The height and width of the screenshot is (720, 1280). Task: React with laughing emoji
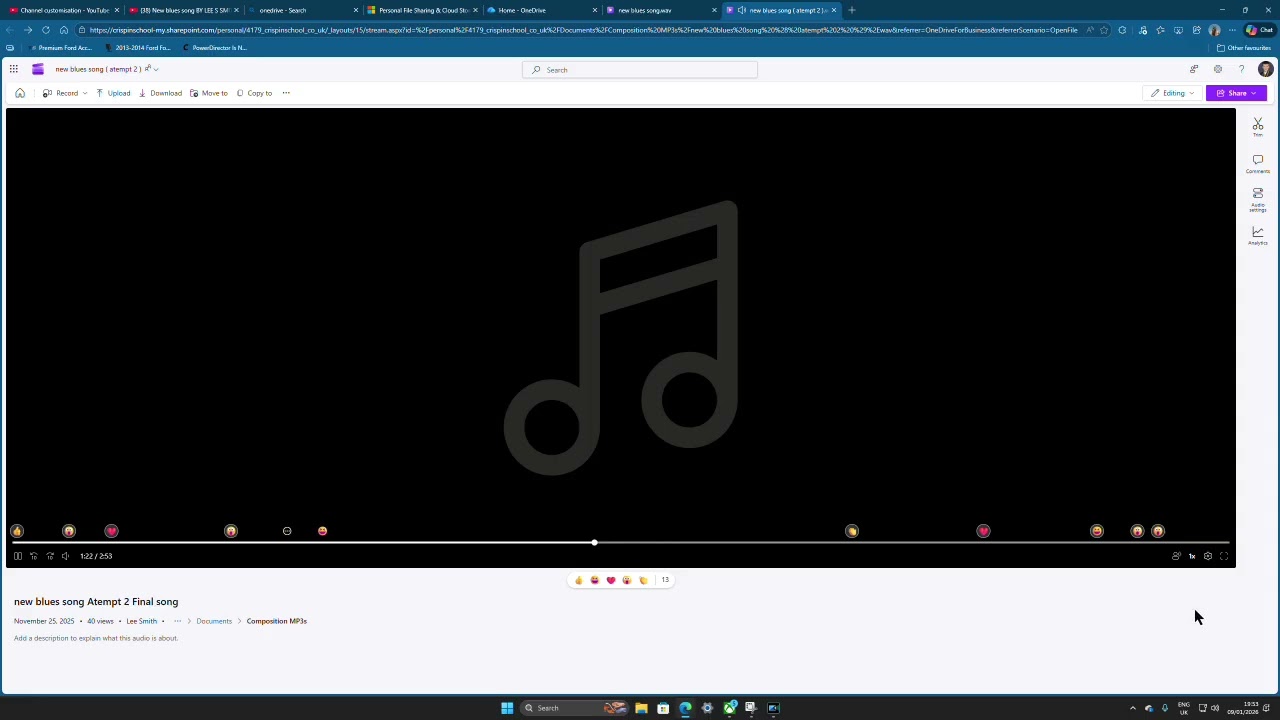[595, 580]
